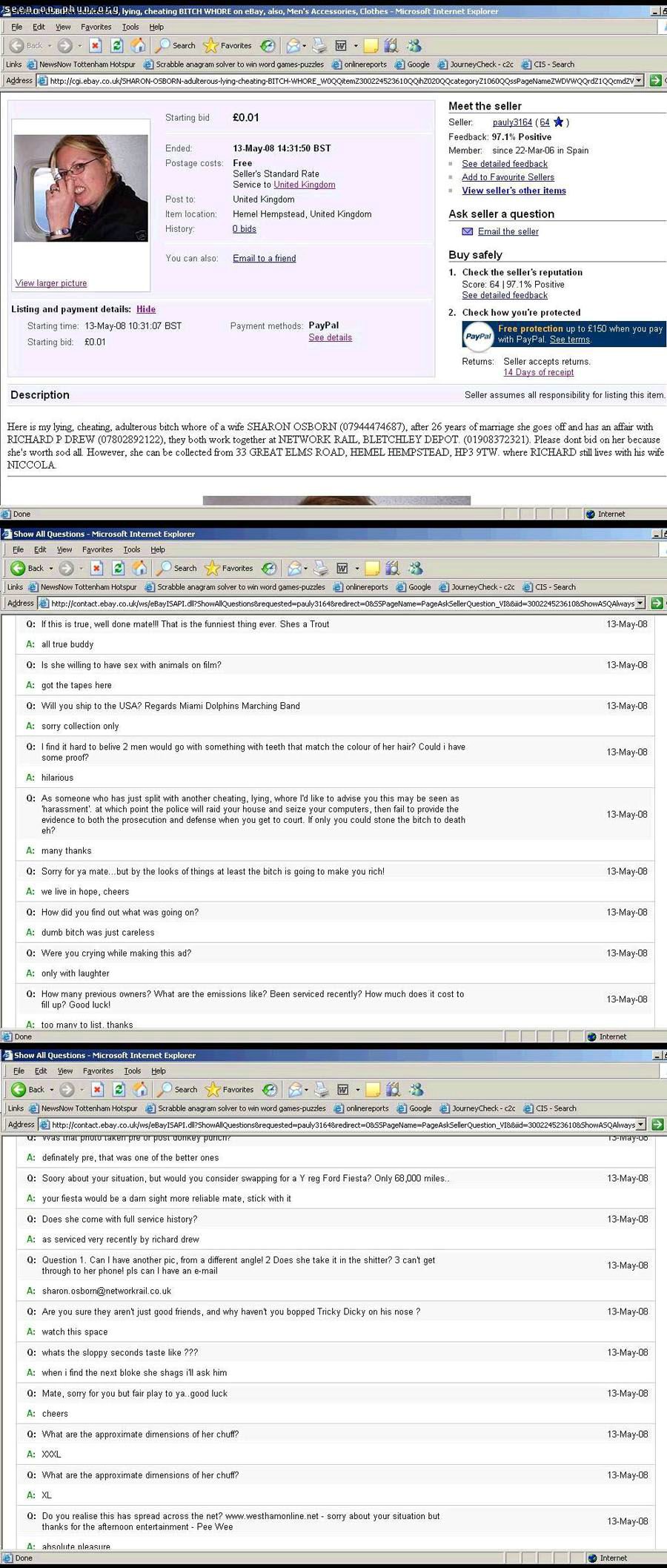
Task: Open the Edit menu in the bottom Questions window
Action: point(41,1071)
